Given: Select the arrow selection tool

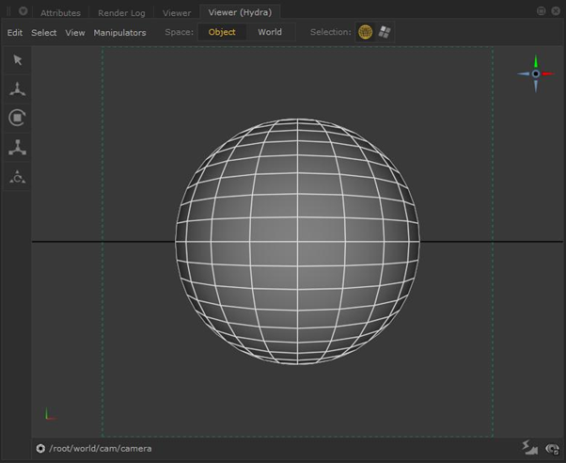Looking at the screenshot, I should tap(17, 60).
